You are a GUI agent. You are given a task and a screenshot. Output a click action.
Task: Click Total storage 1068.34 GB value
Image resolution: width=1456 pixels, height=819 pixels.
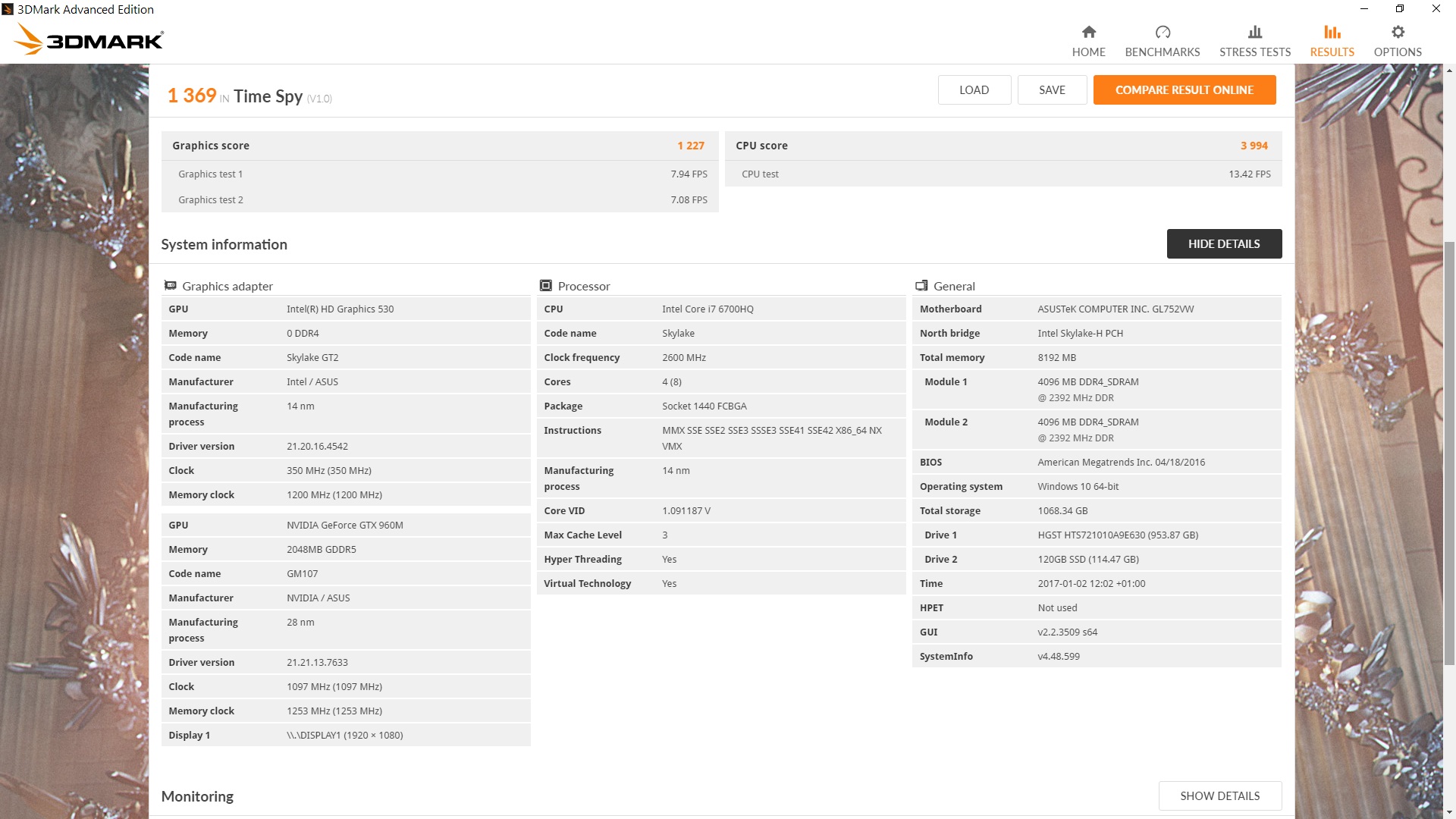click(x=1062, y=510)
